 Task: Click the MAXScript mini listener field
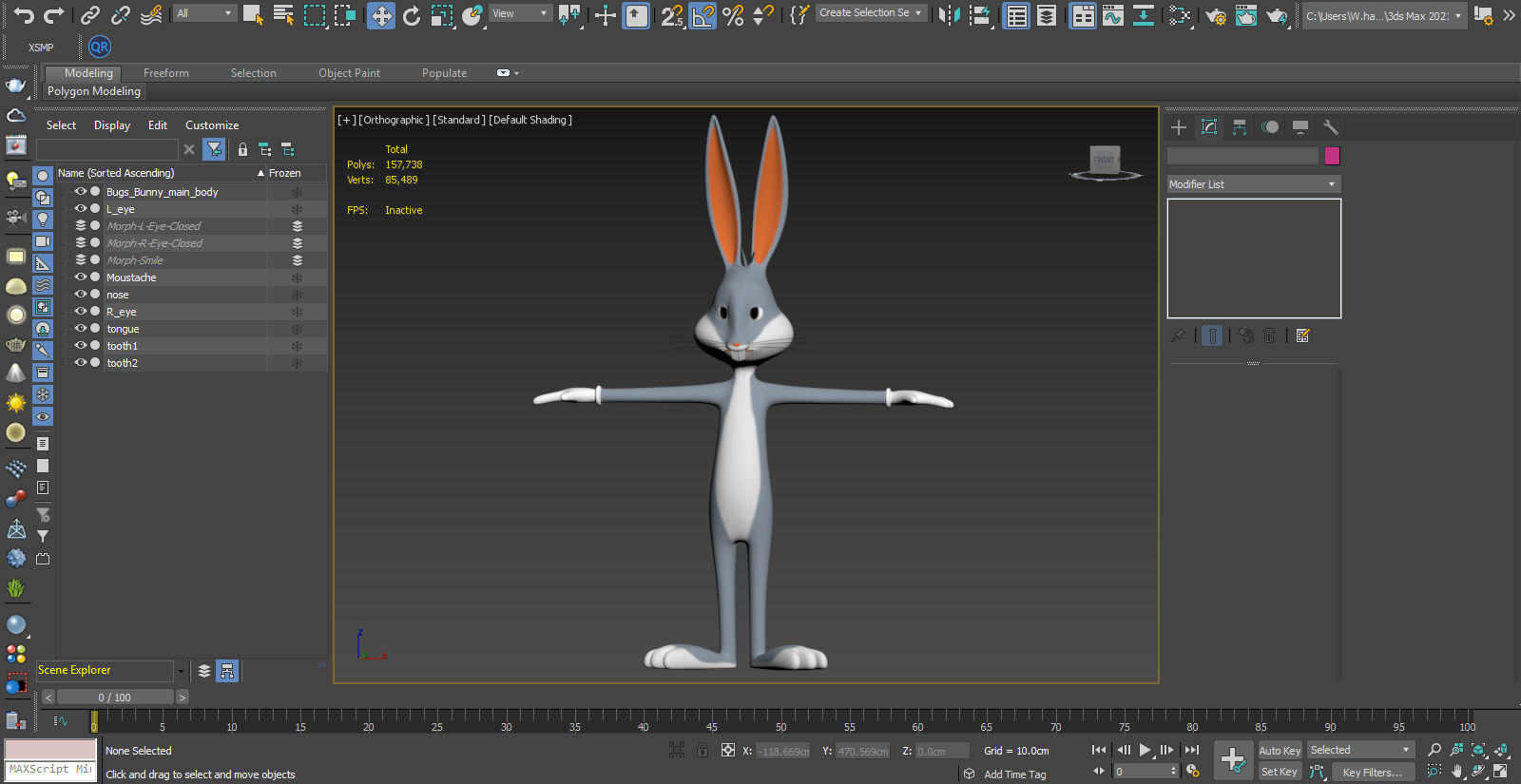click(50, 770)
